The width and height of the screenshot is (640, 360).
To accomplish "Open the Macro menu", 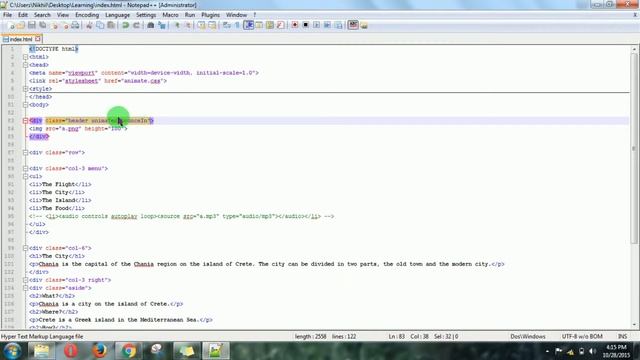I will [170, 15].
